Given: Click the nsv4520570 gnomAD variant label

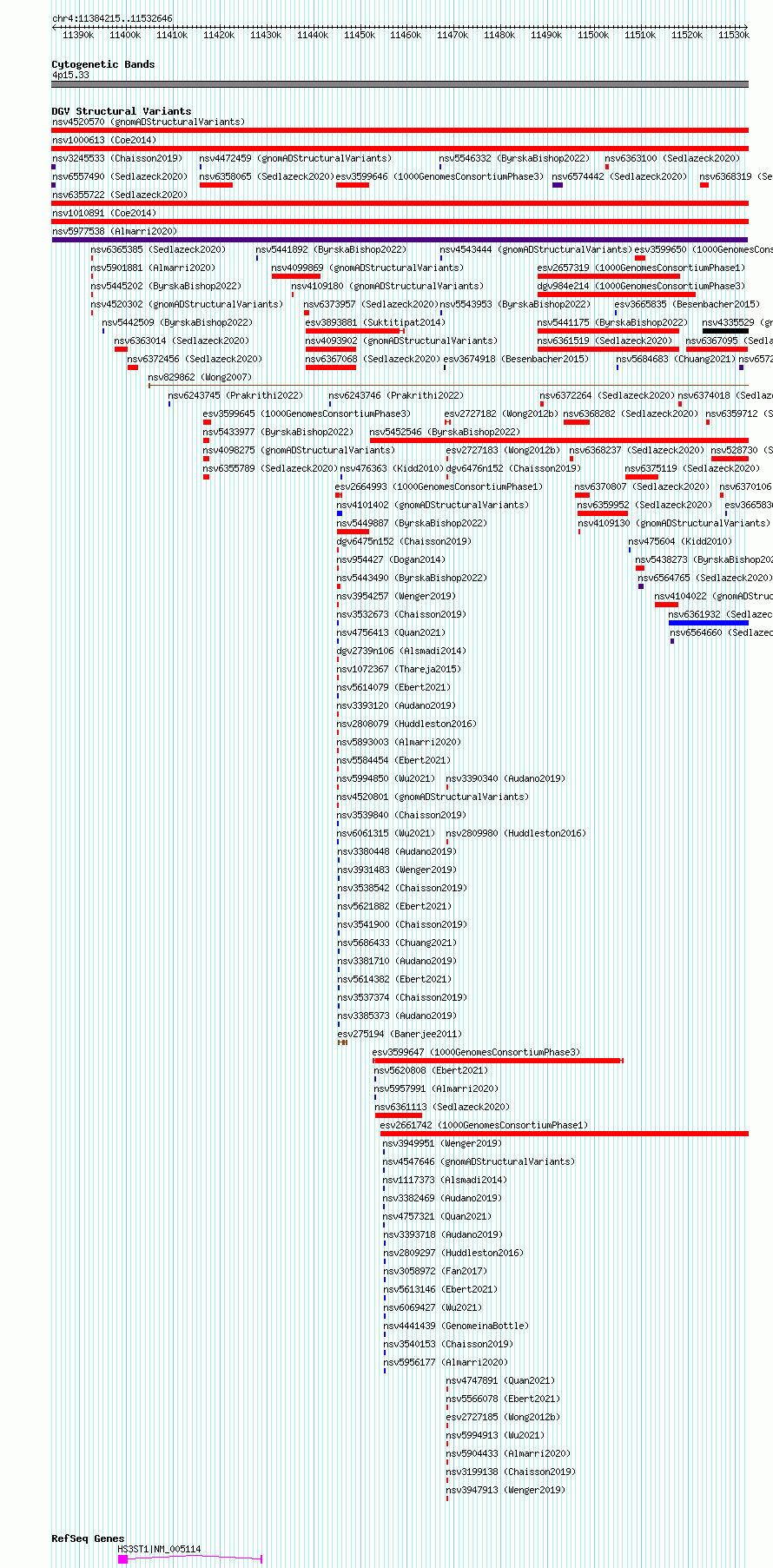Looking at the screenshot, I should pyautogui.click(x=149, y=122).
